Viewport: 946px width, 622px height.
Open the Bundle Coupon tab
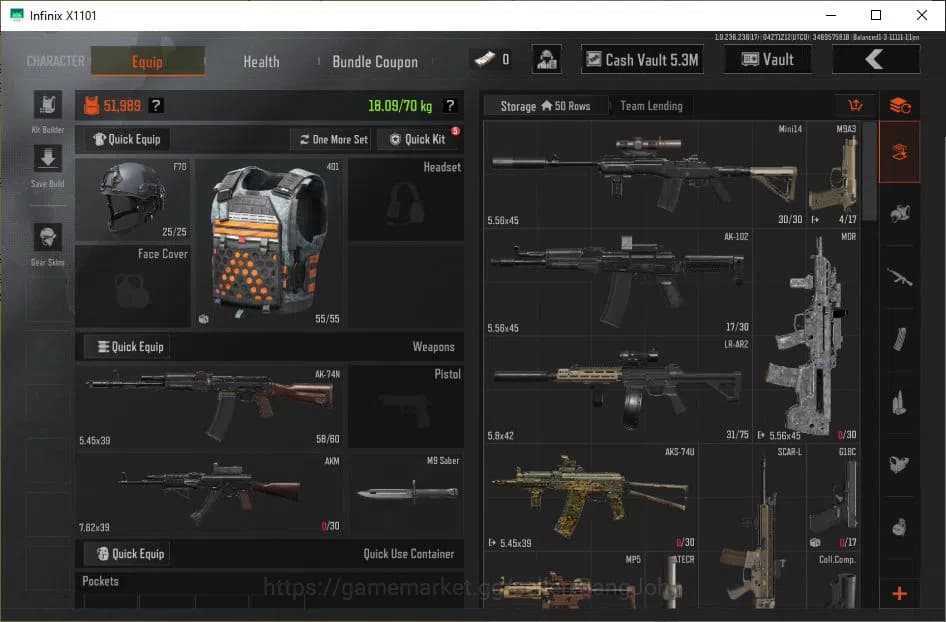coord(375,61)
